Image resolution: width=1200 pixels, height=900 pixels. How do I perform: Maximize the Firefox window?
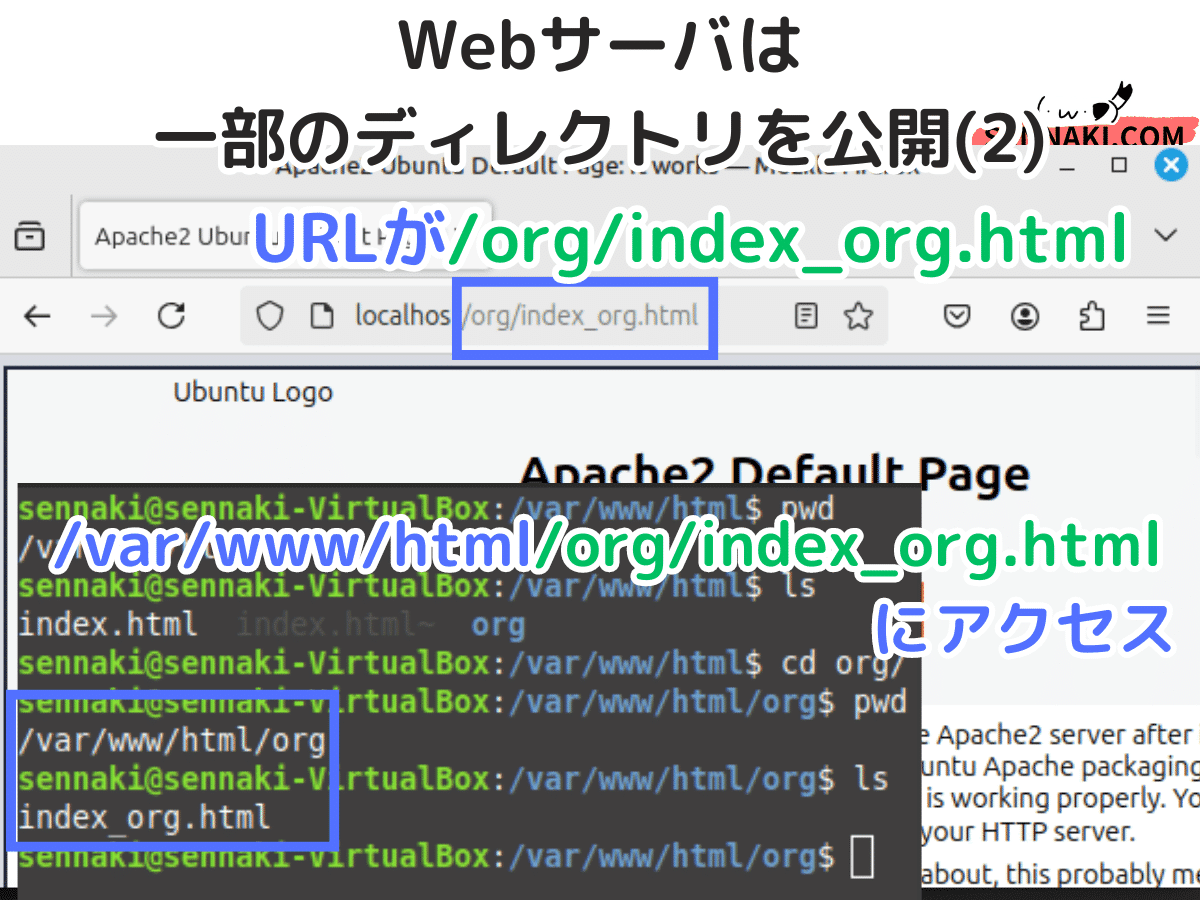coord(1120,164)
